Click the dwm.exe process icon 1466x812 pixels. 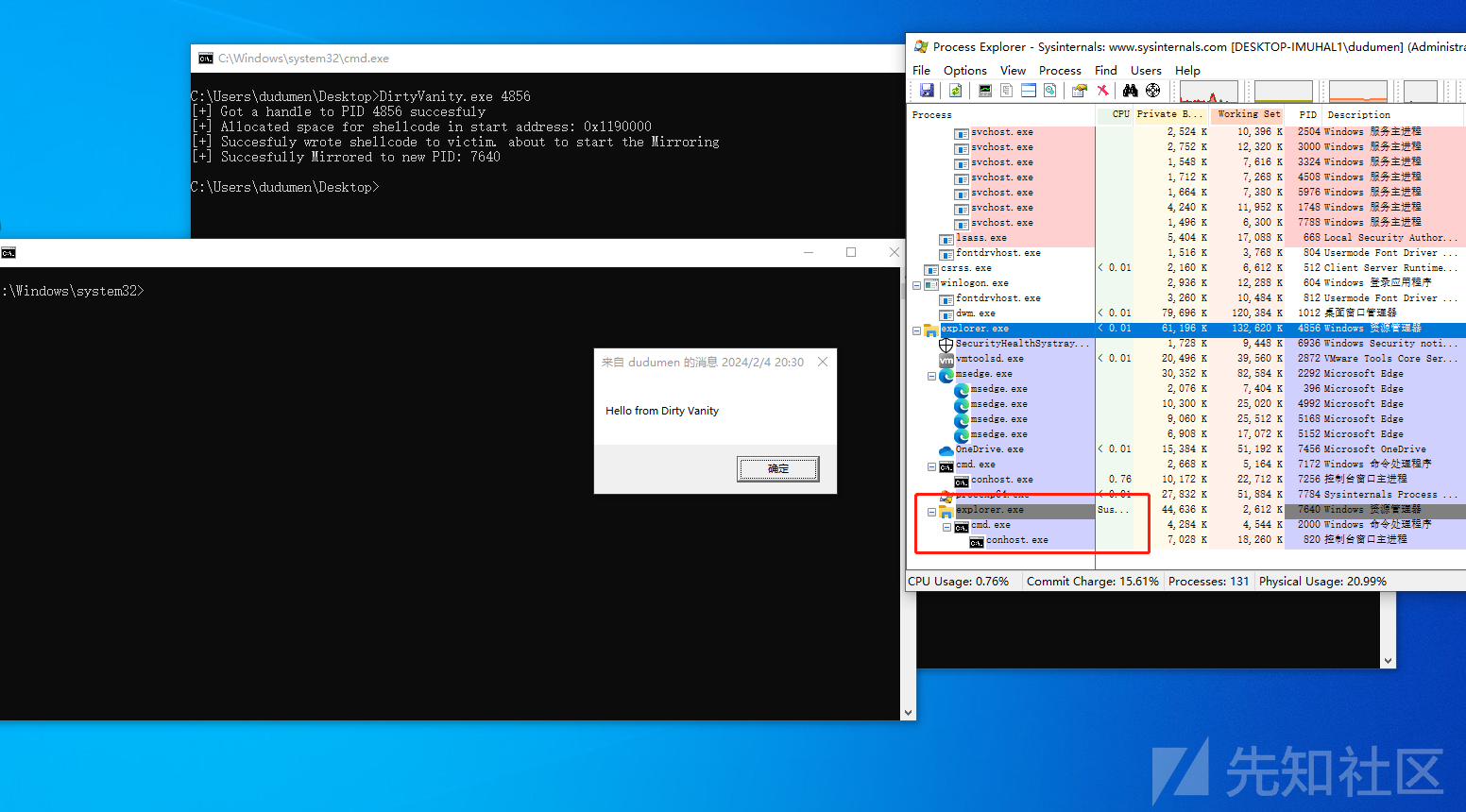[946, 313]
